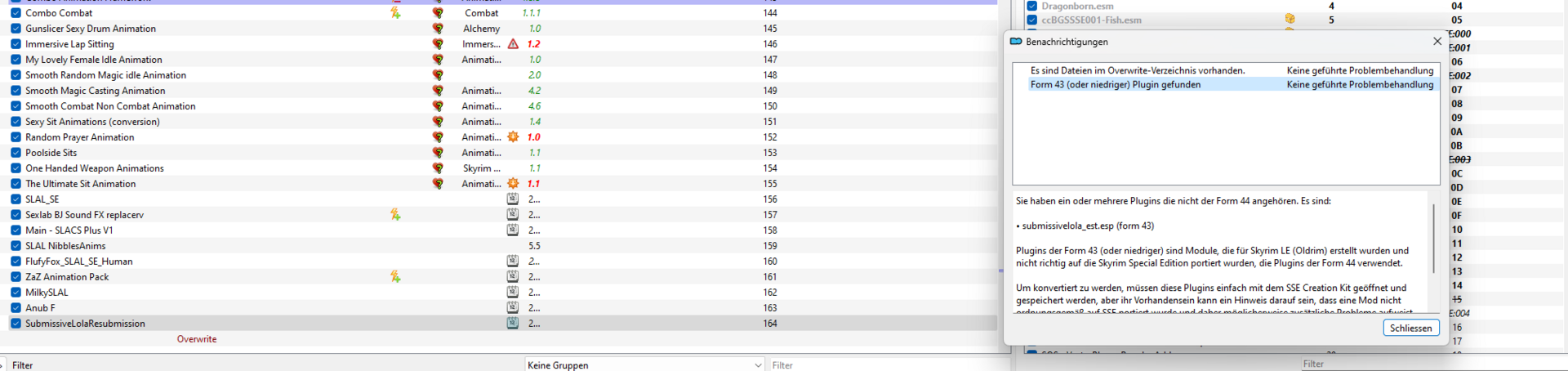Uncheck the MilkySLAL mod
The image size is (1568, 371).
16,293
